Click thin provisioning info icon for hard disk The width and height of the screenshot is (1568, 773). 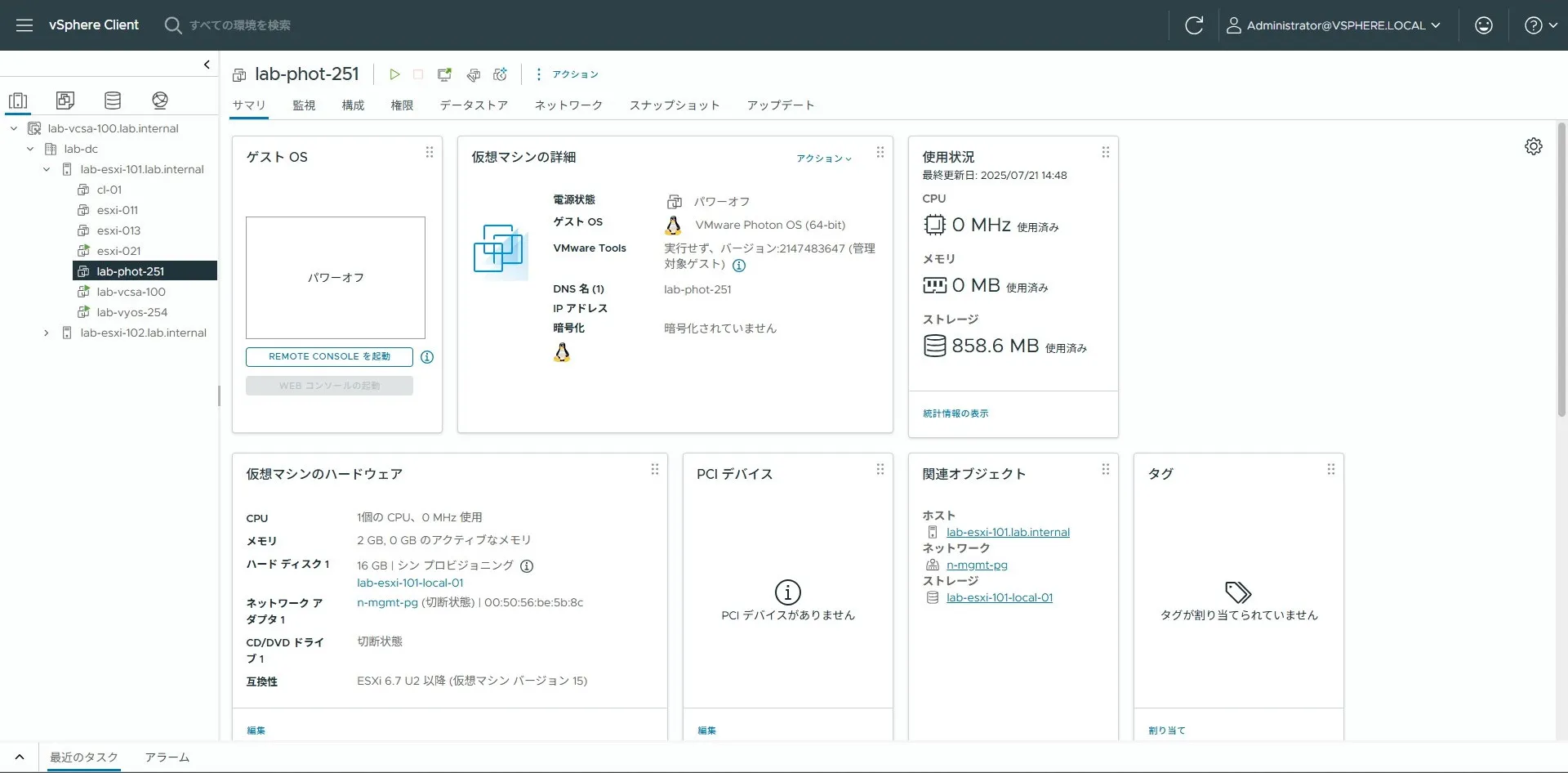pyautogui.click(x=527, y=566)
